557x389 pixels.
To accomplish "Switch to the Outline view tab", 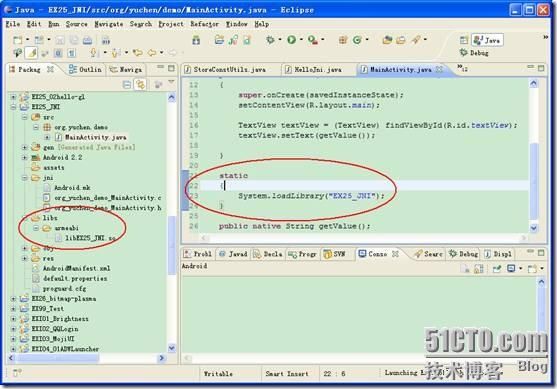I will (85, 70).
